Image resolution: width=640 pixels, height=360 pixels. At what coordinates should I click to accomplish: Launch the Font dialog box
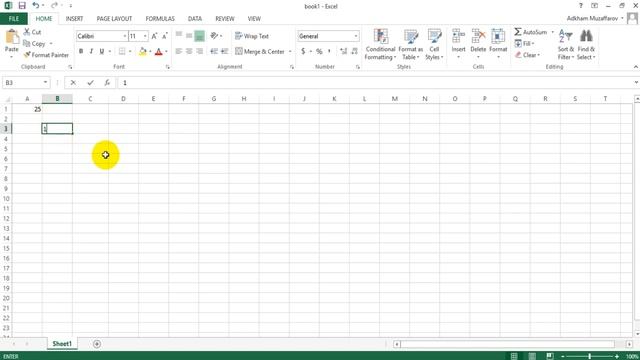click(x=167, y=67)
